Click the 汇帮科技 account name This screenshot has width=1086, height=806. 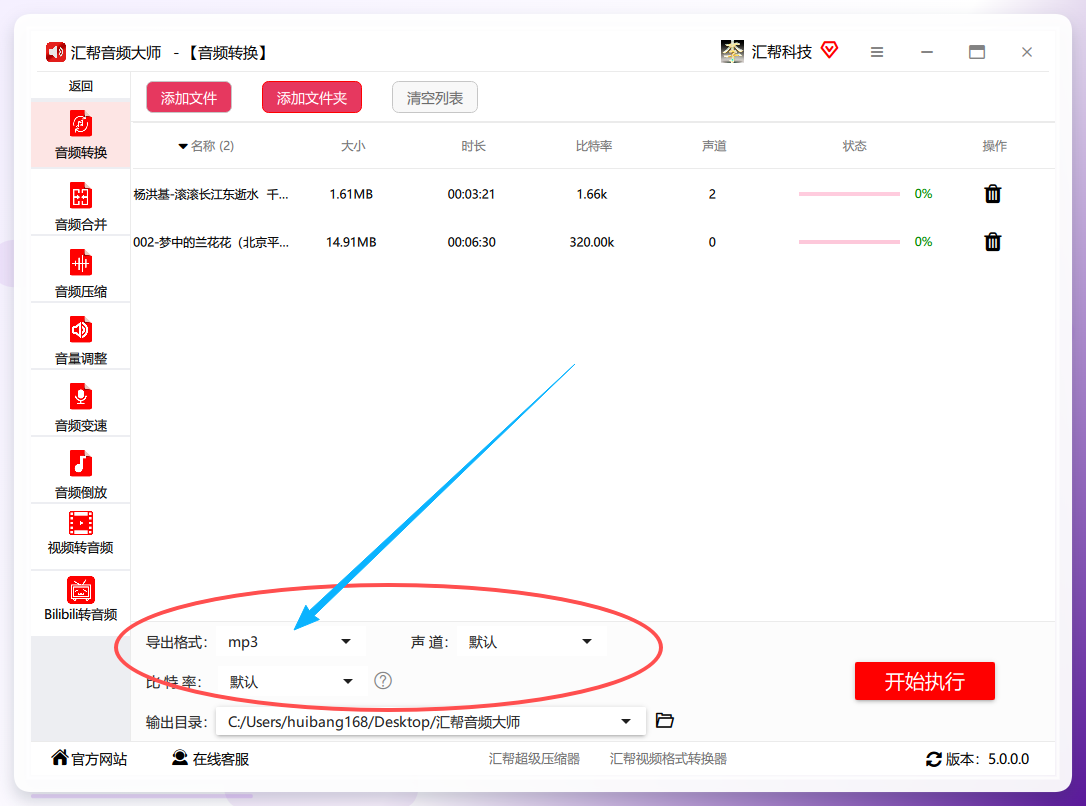(x=781, y=52)
